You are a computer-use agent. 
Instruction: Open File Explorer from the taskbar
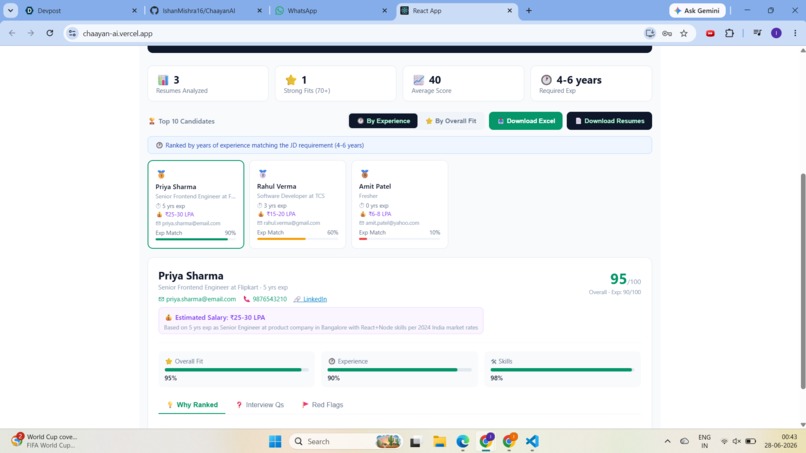(x=439, y=441)
